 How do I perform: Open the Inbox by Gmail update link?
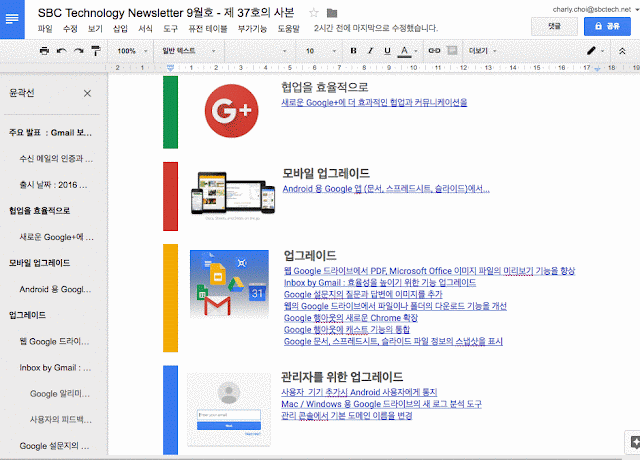click(380, 282)
